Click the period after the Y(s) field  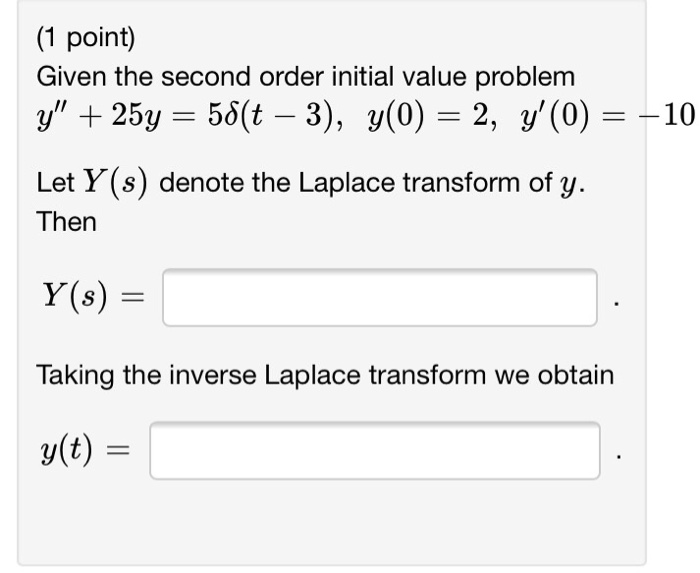coord(617,304)
